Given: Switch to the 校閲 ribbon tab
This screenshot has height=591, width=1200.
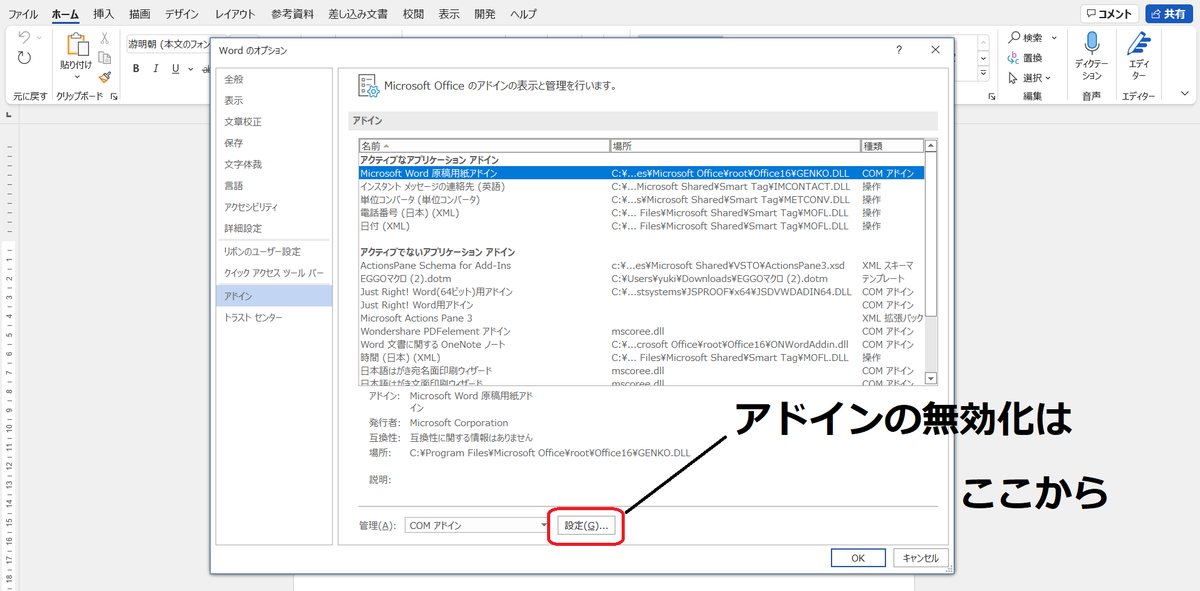Looking at the screenshot, I should click(x=413, y=14).
